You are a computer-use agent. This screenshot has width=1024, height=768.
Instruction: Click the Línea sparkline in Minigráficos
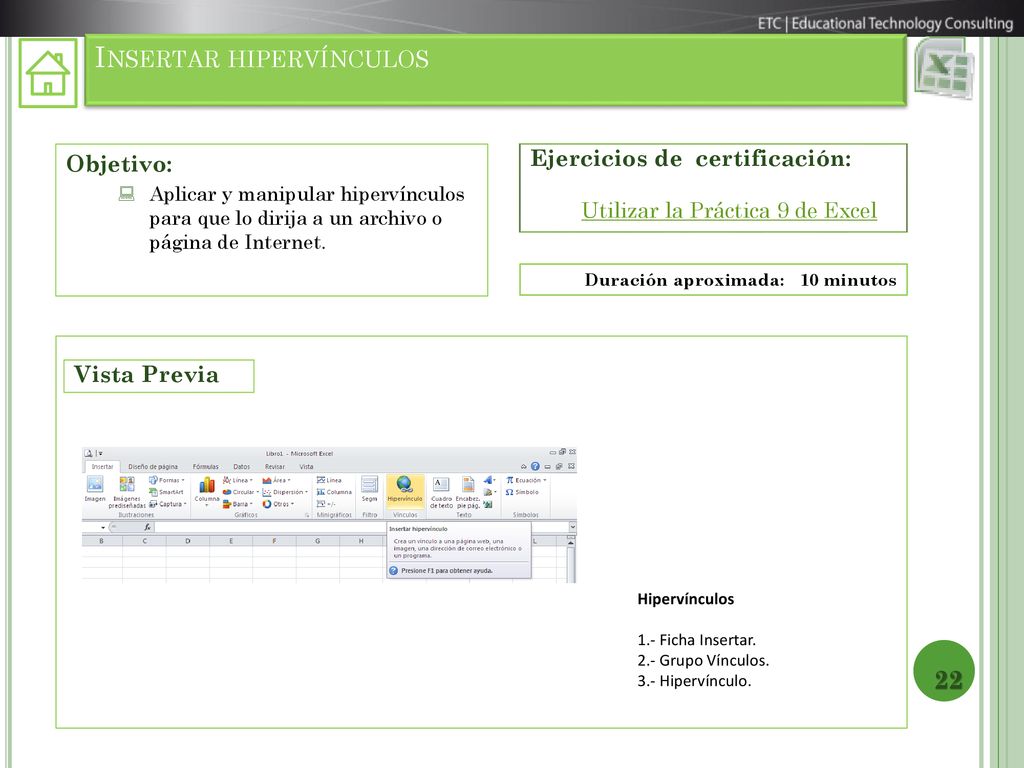tap(329, 480)
